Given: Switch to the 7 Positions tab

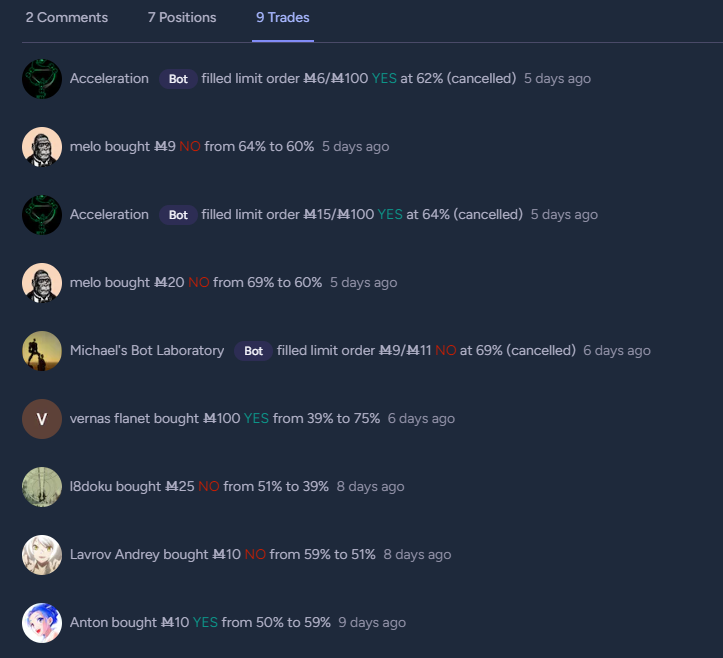Looking at the screenshot, I should (x=182, y=18).
